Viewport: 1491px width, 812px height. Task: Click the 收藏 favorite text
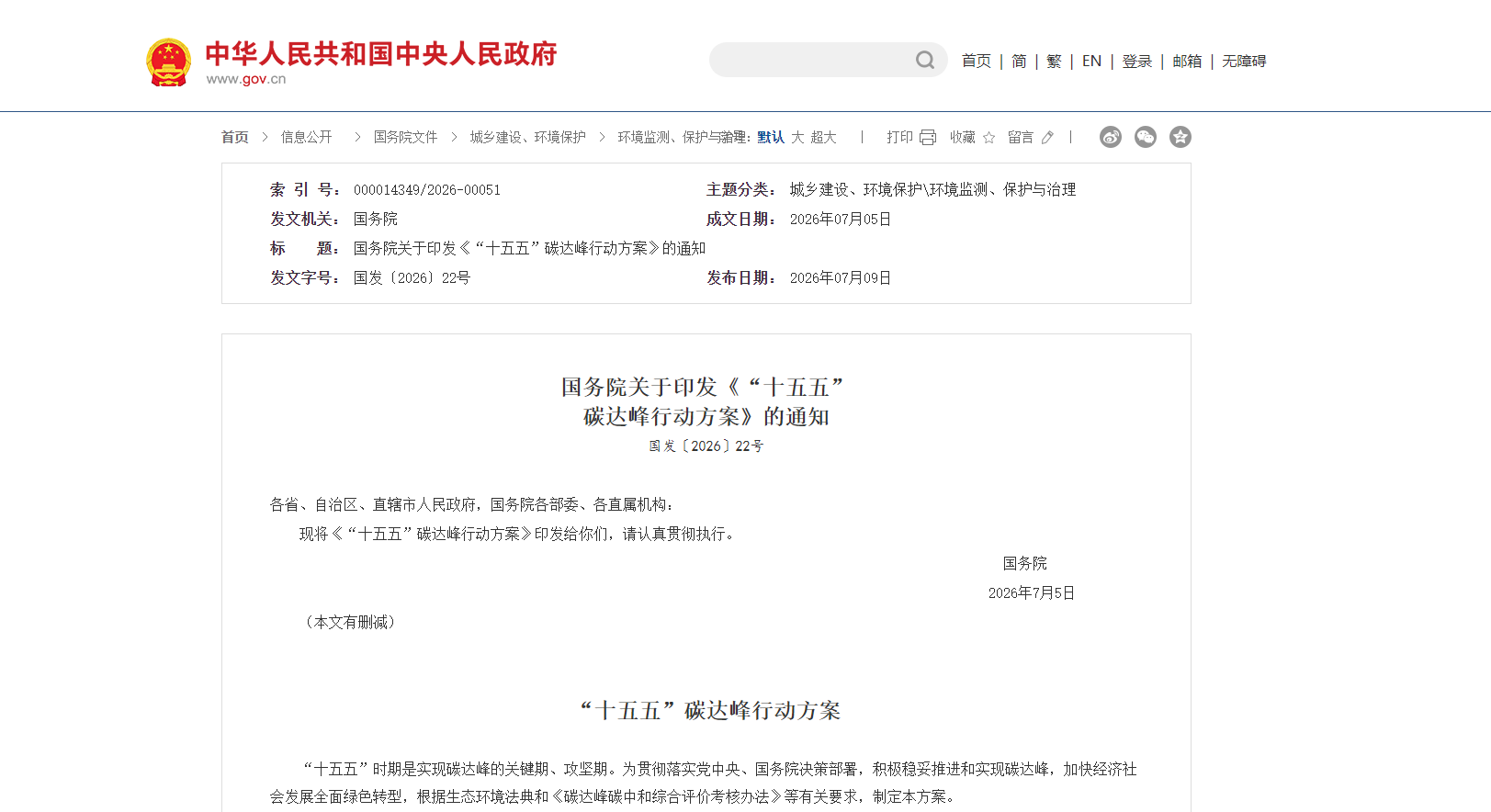coord(963,137)
